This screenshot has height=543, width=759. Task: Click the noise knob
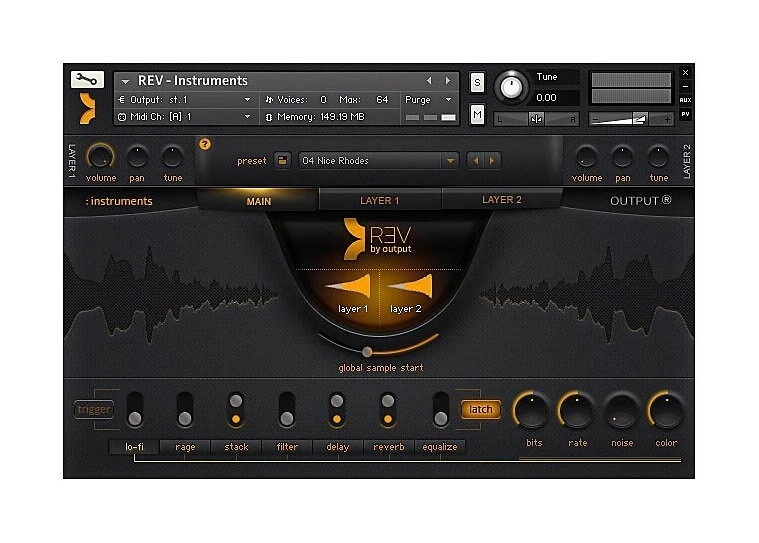click(622, 410)
